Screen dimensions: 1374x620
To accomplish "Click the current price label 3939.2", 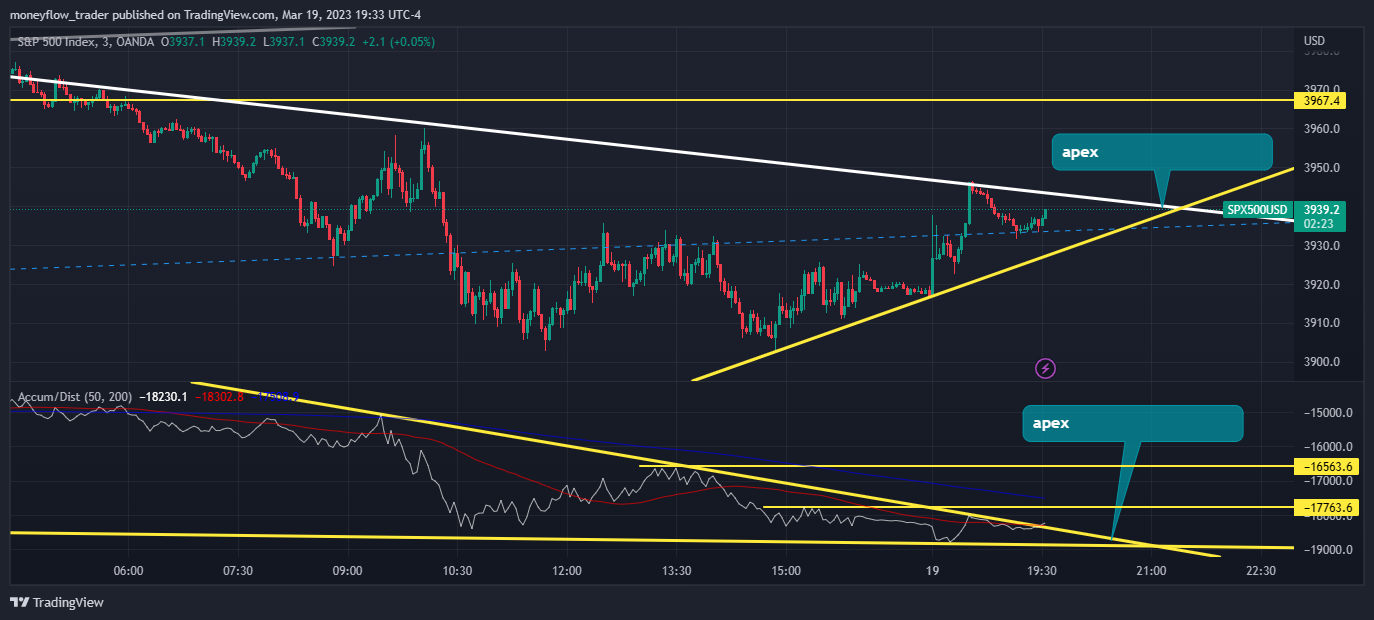I will pyautogui.click(x=1321, y=210).
